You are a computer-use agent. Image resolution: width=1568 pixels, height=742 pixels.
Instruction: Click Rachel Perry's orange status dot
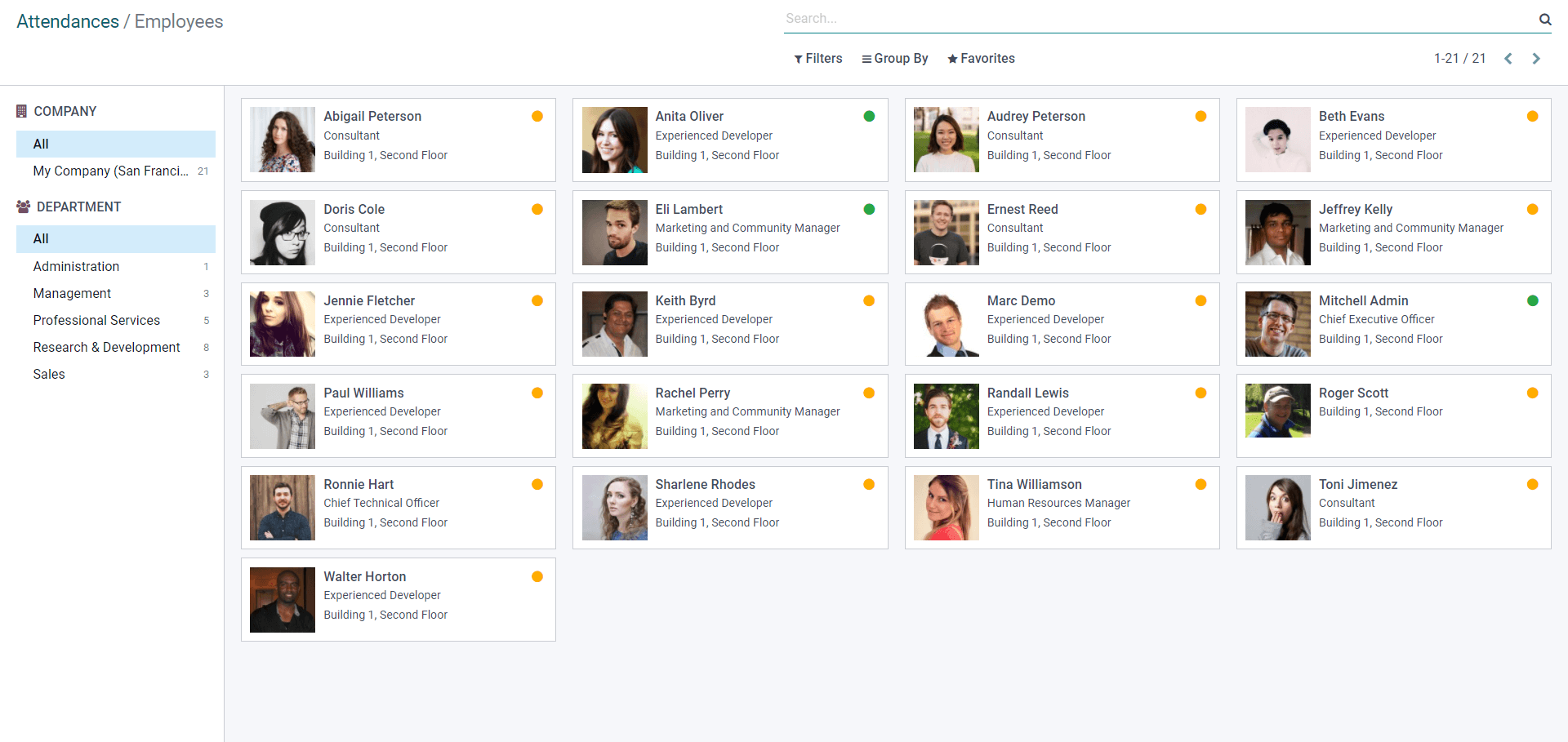point(869,393)
